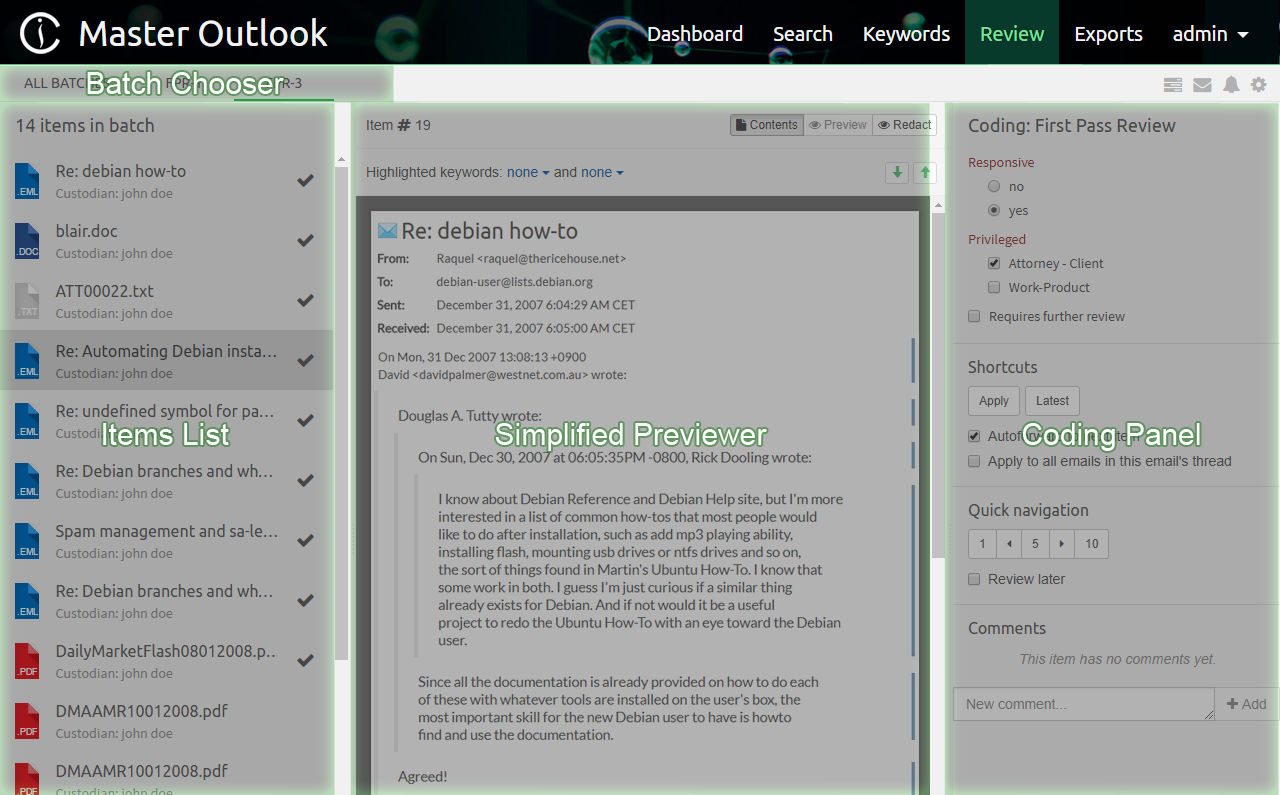This screenshot has height=795, width=1280.
Task: Jump to previous keyword with green up arrow
Action: (x=925, y=172)
